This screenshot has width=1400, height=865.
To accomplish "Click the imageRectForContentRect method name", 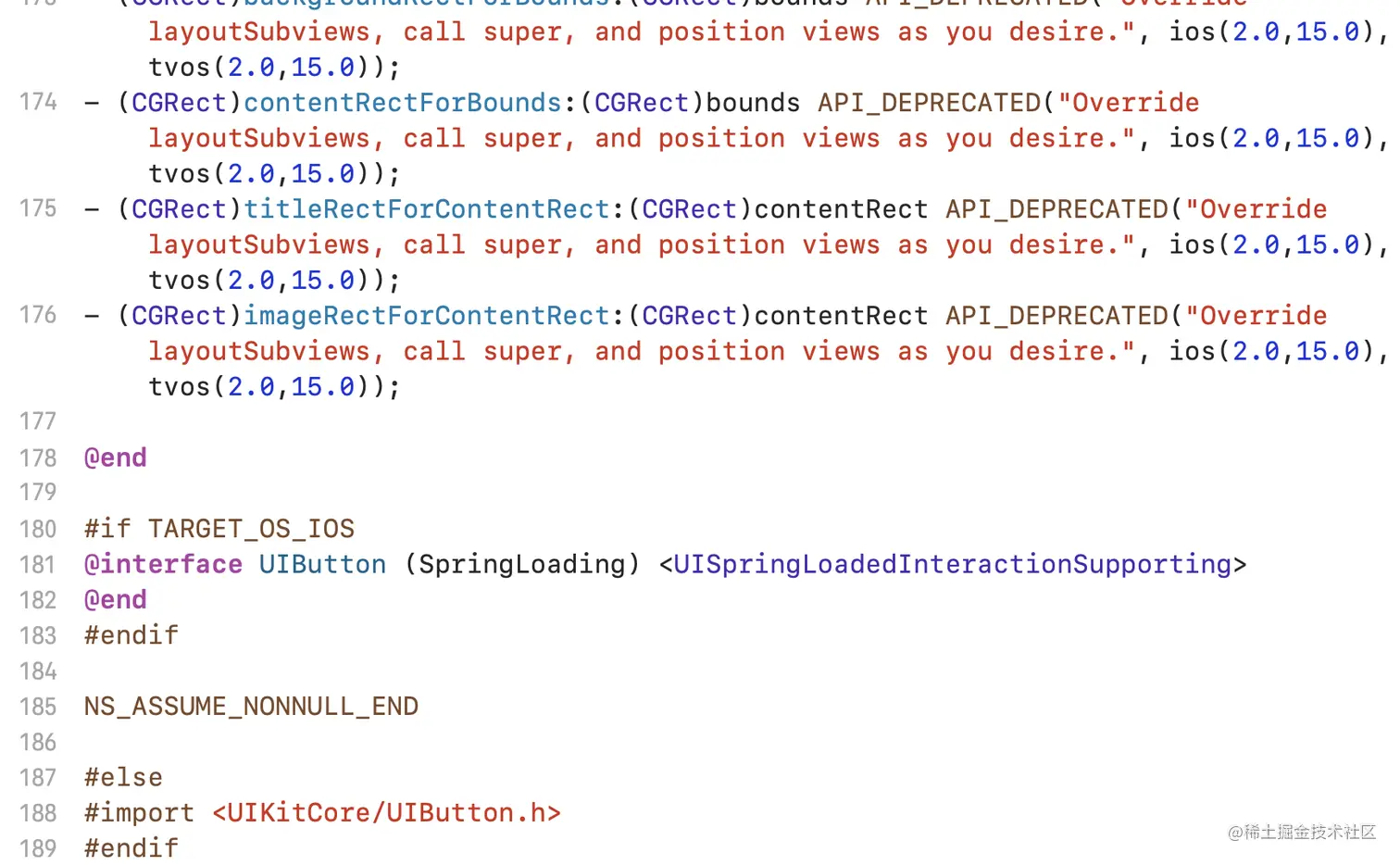I will [x=427, y=316].
